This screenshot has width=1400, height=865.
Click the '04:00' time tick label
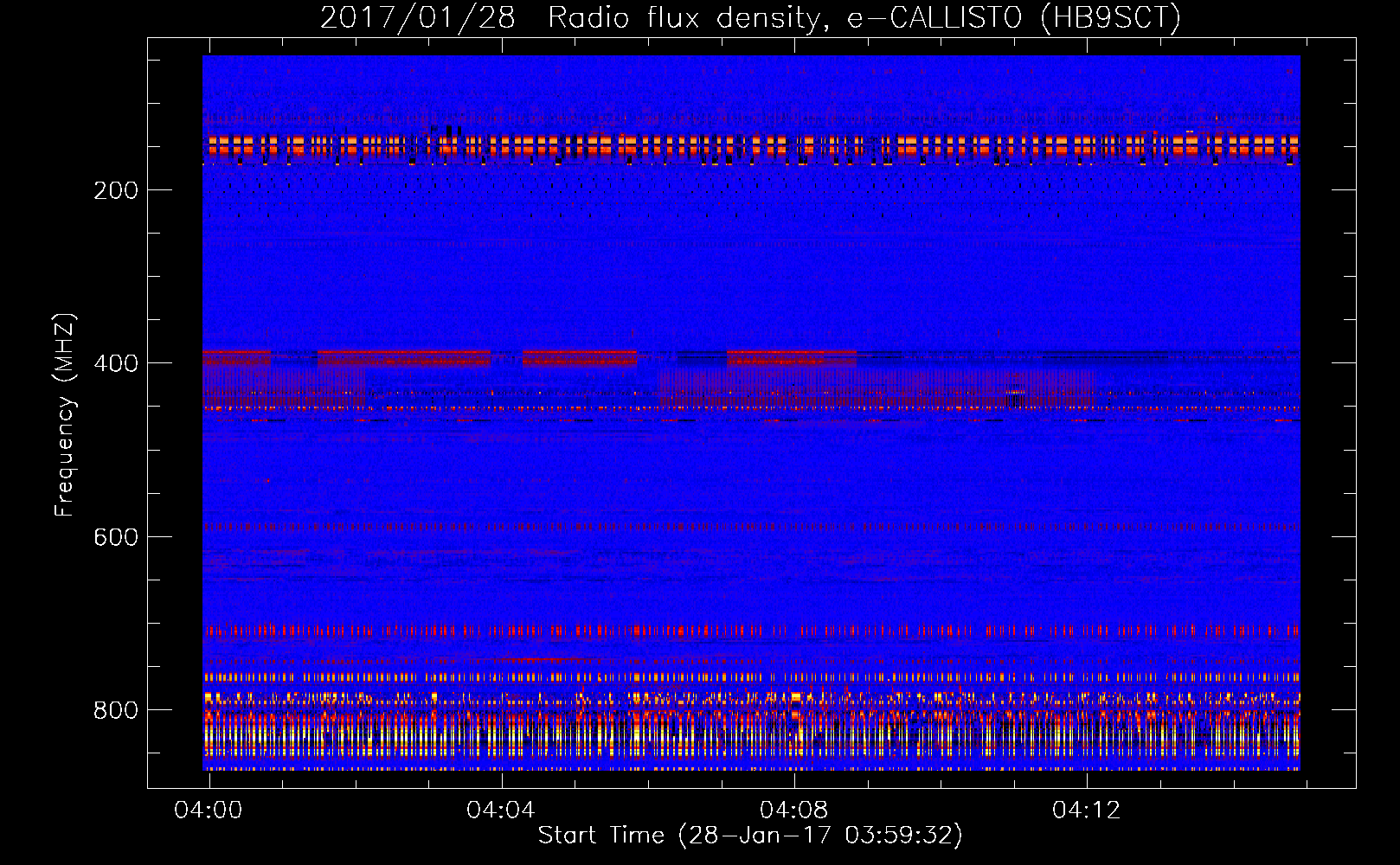[209, 811]
